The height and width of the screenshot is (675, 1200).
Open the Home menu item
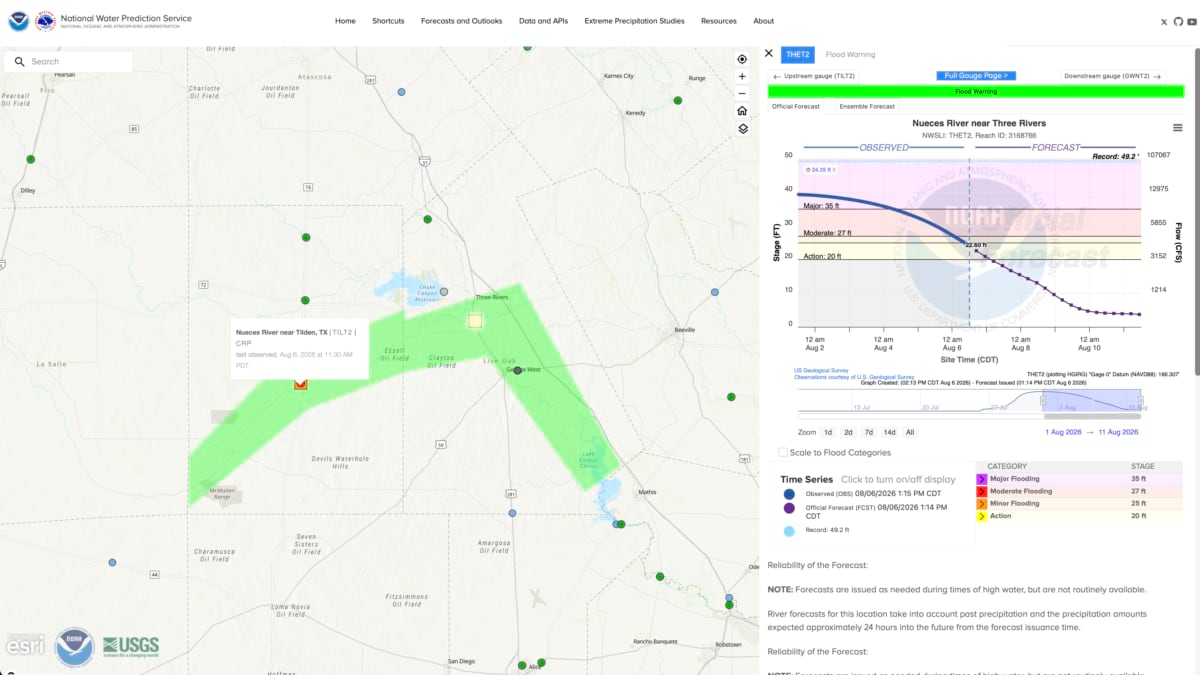[x=345, y=21]
